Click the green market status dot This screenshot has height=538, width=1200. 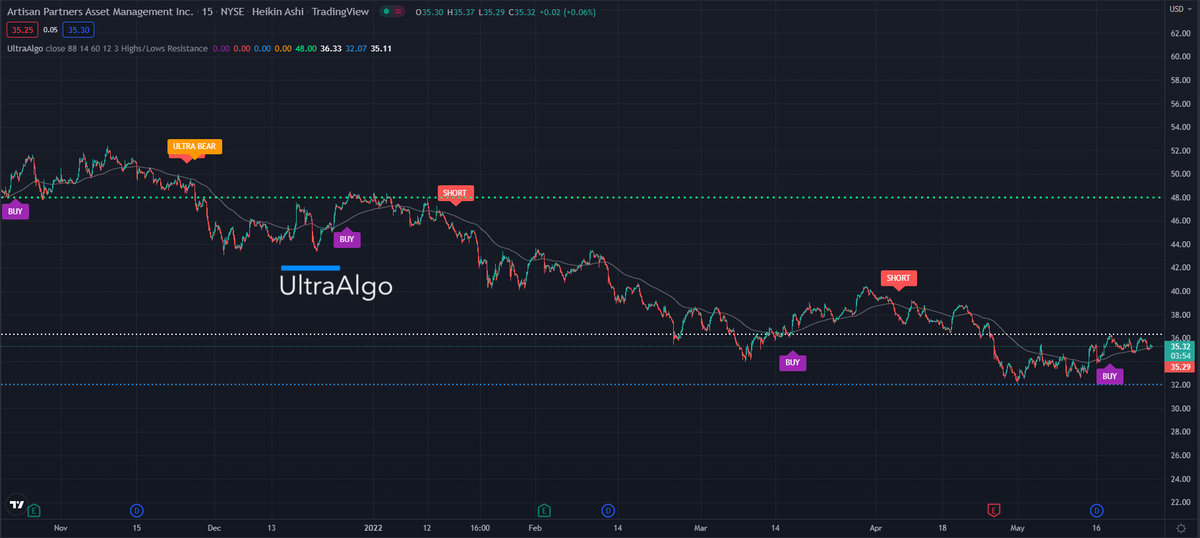coord(385,12)
